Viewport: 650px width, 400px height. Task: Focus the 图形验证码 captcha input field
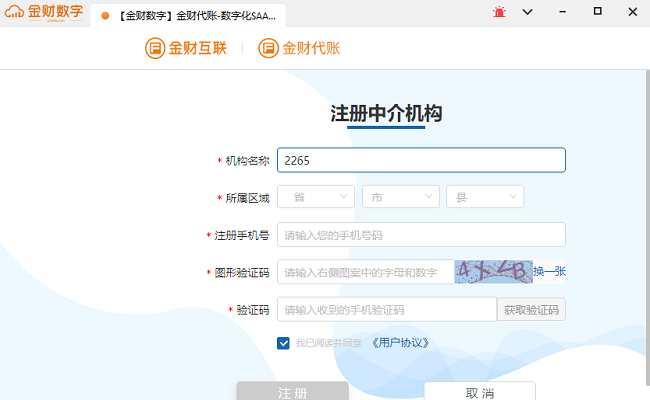tap(366, 272)
